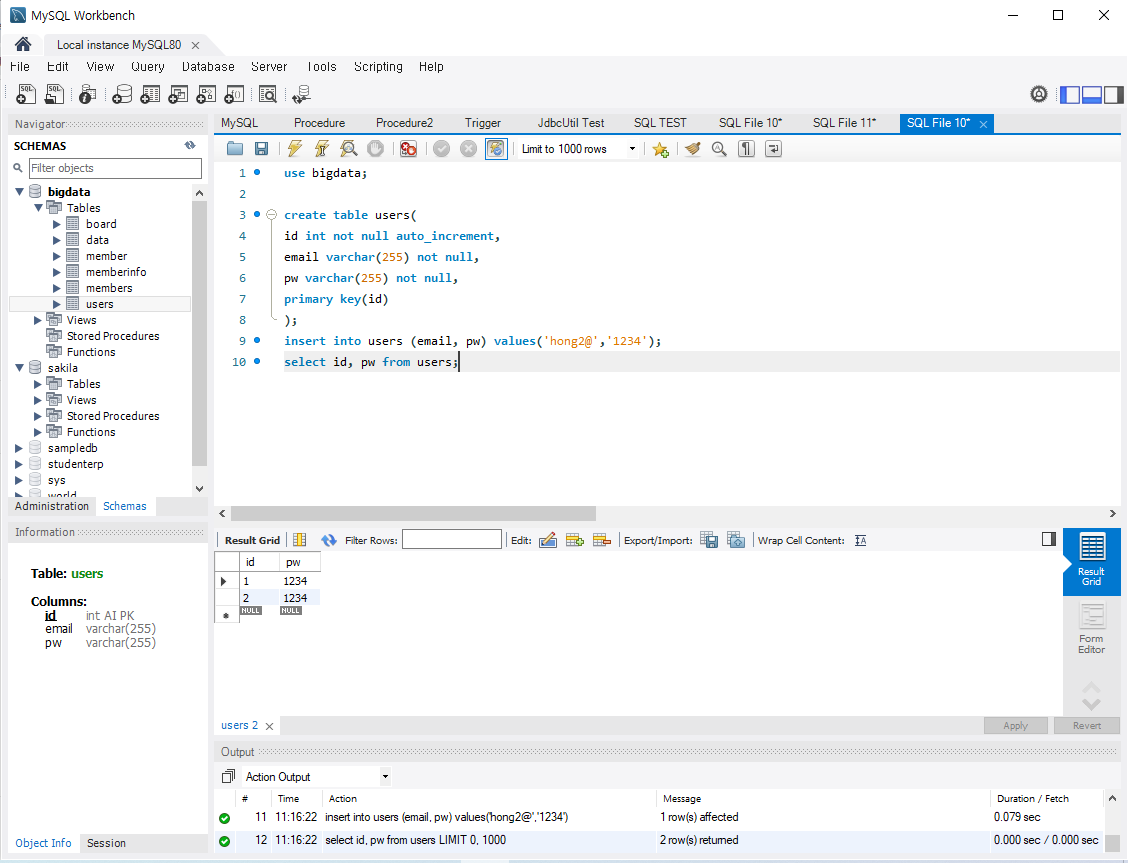Image resolution: width=1128 pixels, height=863 pixels.
Task: Beautify the SQL script icon
Action: tap(692, 149)
